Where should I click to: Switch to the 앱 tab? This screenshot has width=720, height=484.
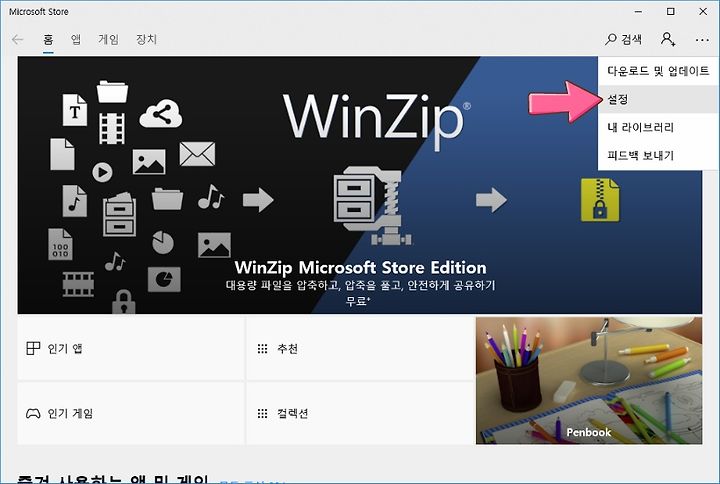[x=76, y=39]
